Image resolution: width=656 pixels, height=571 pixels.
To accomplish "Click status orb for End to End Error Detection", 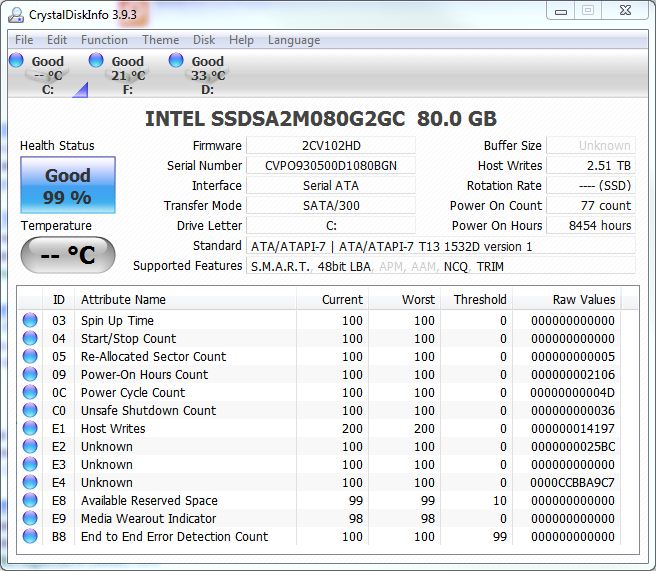I will 30,536.
